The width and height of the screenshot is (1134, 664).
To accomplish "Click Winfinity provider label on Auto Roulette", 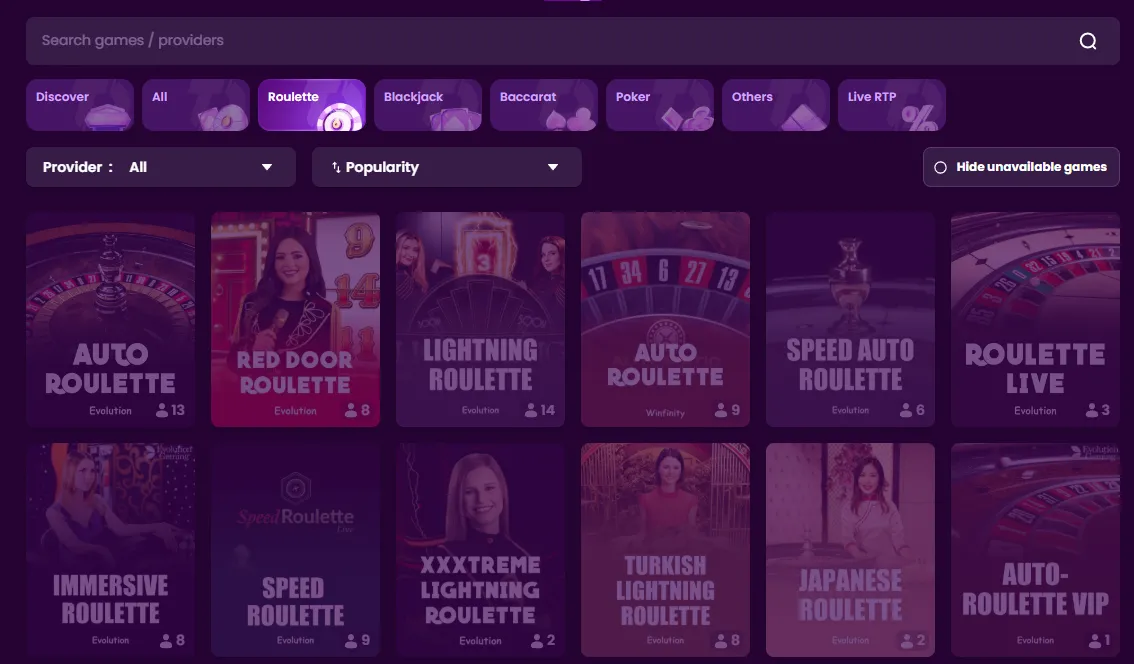I will click(x=665, y=413).
